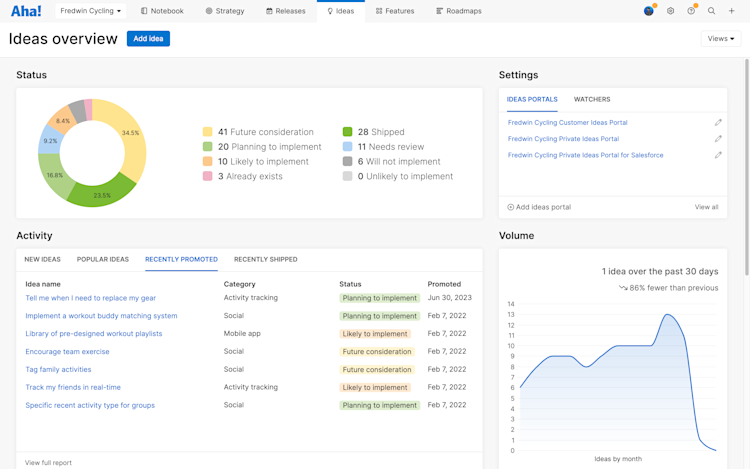This screenshot has height=469, width=750.
Task: Click the Shipped green legend swatch
Action: pos(347,132)
